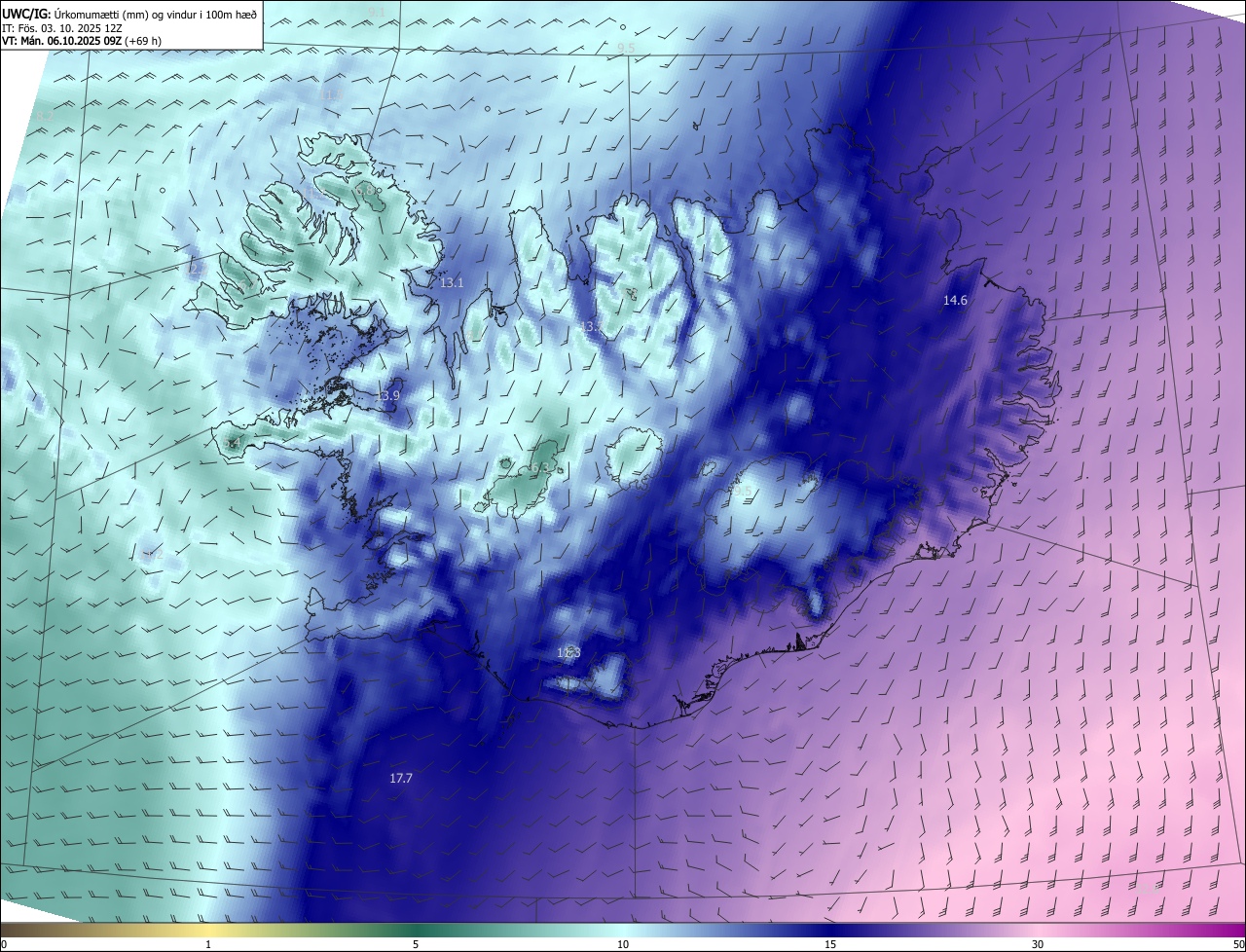Click the 17.7 value on the map
This screenshot has height=952, width=1246.
tap(401, 779)
